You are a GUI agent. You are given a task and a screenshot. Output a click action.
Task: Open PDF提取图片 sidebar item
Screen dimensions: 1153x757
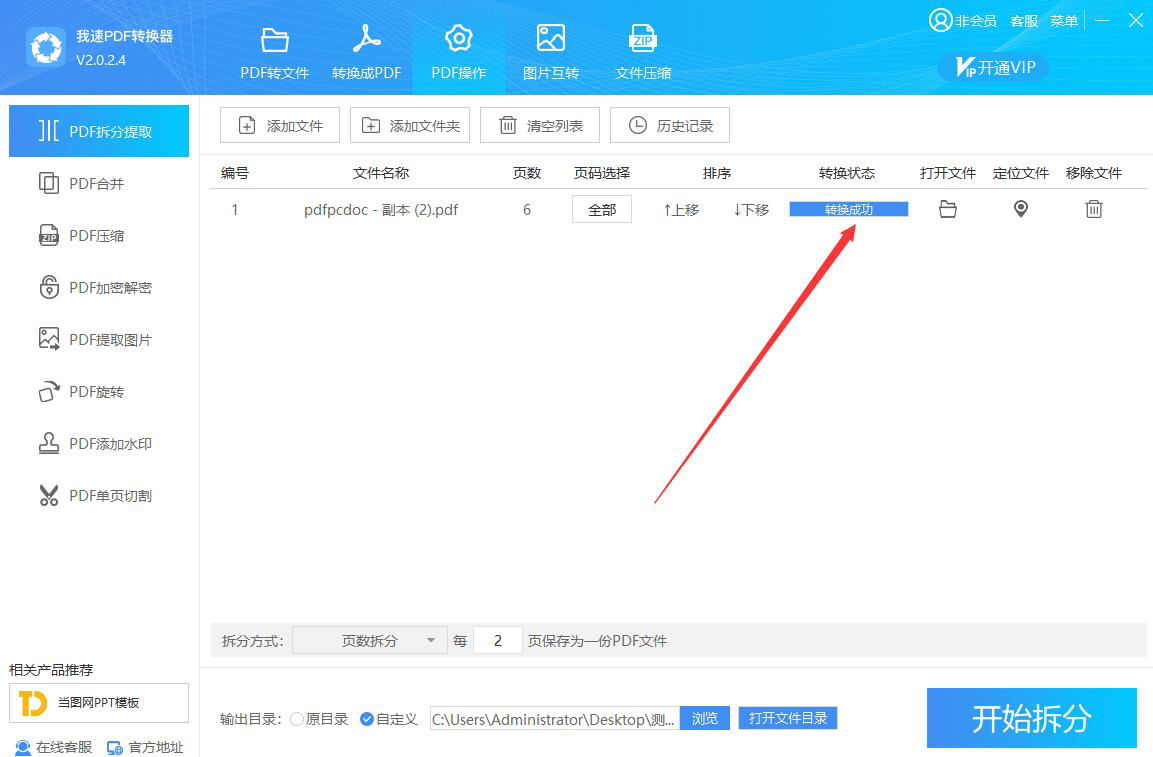pyautogui.click(x=99, y=339)
